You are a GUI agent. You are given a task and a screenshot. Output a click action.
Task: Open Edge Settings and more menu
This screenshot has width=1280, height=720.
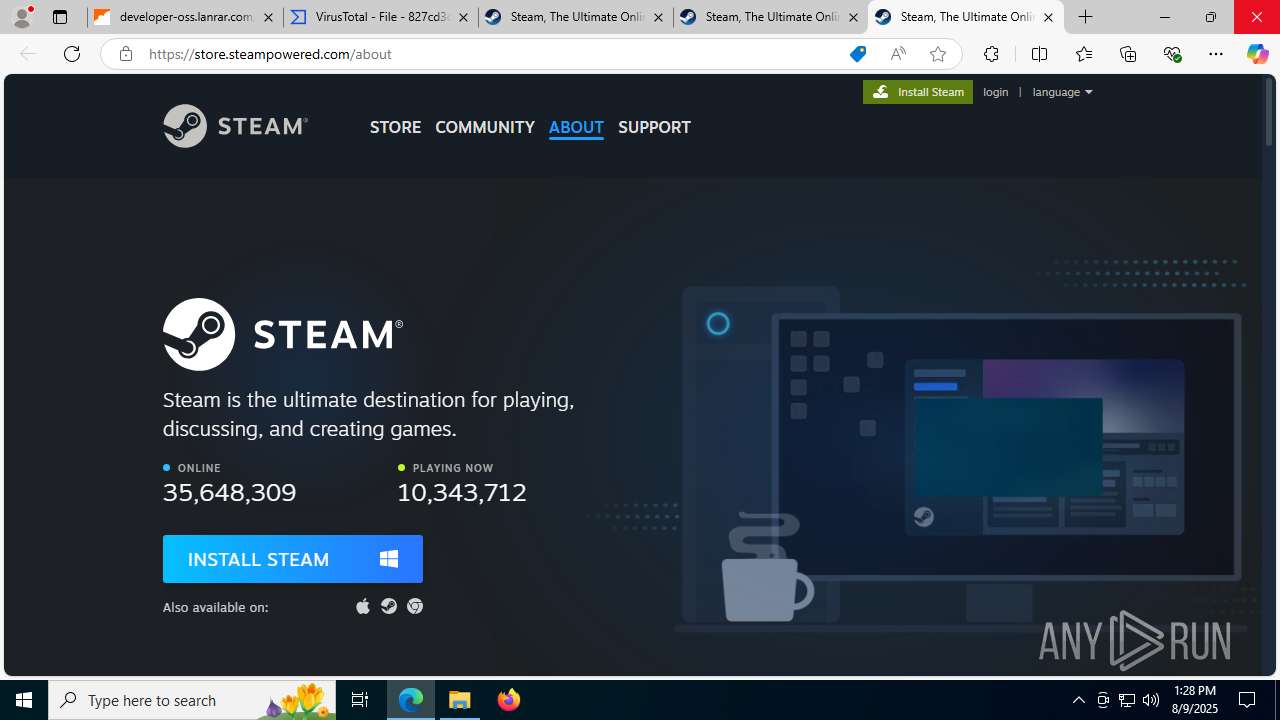pyautogui.click(x=1216, y=54)
